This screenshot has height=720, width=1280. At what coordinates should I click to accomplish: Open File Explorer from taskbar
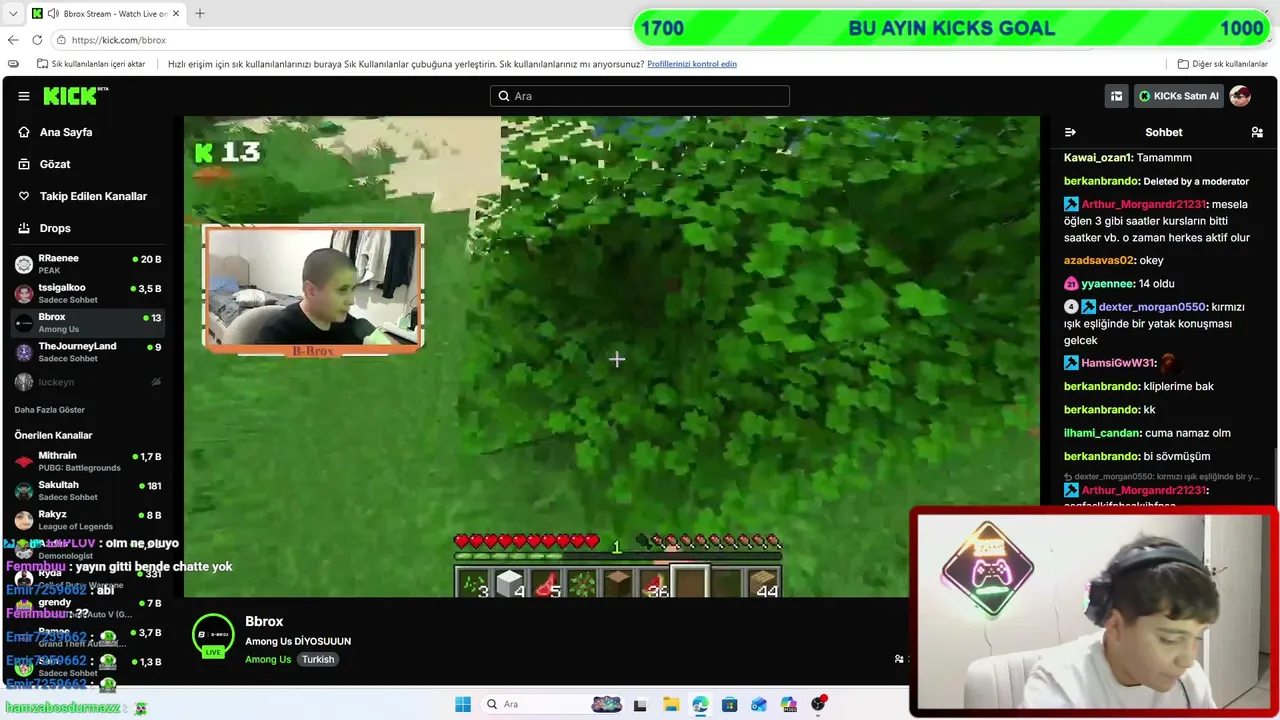[670, 704]
